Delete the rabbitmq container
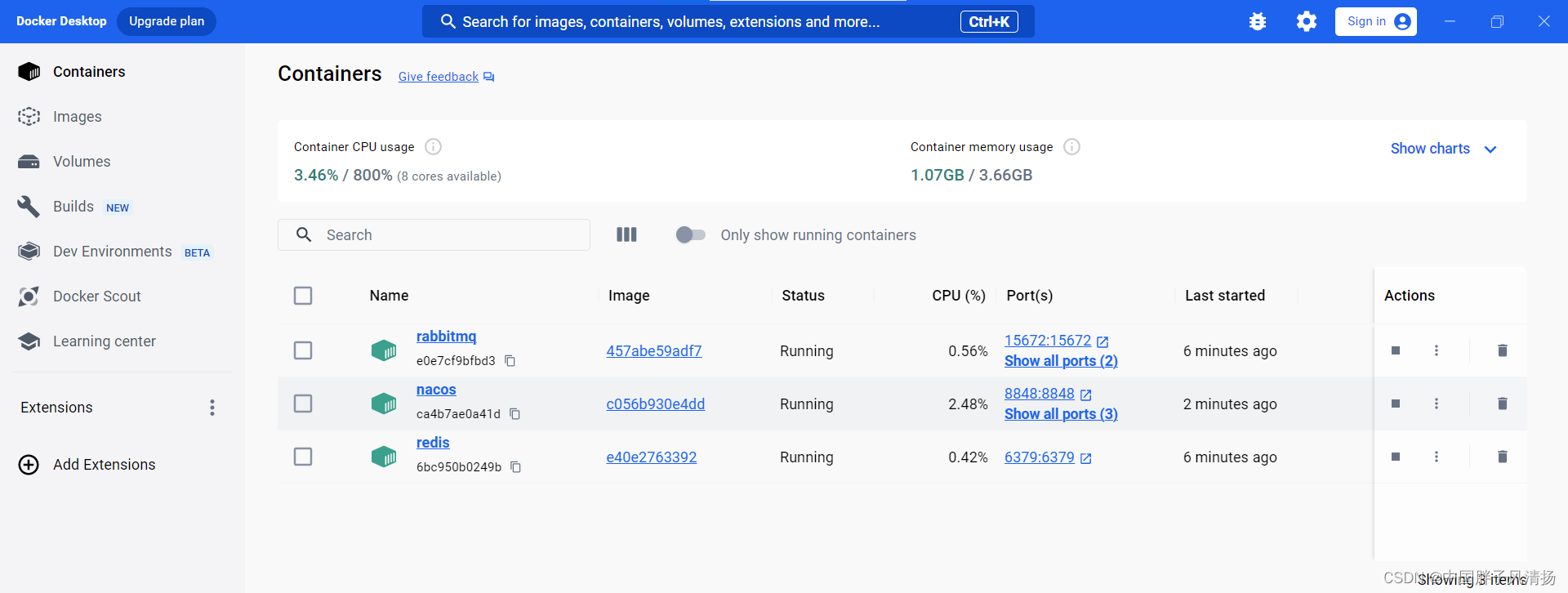 tap(1502, 350)
